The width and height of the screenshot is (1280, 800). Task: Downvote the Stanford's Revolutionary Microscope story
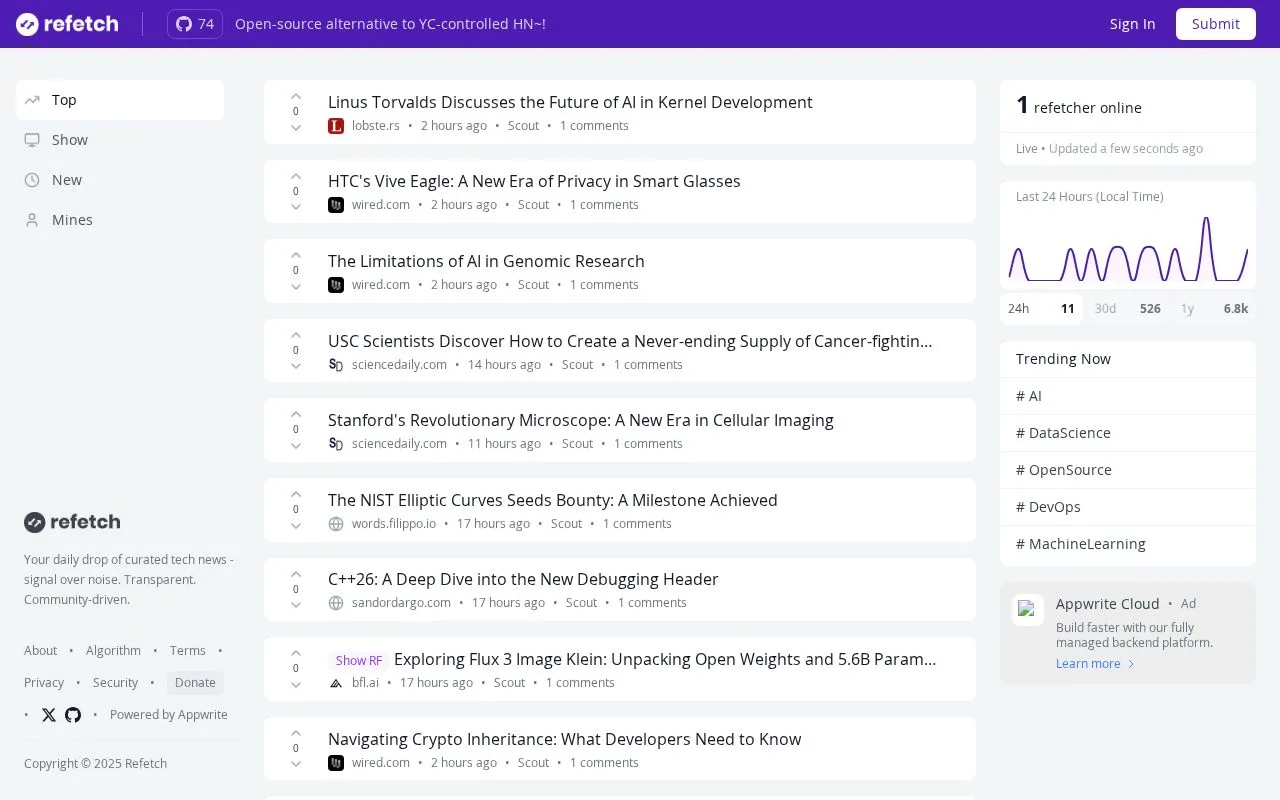[x=296, y=446]
